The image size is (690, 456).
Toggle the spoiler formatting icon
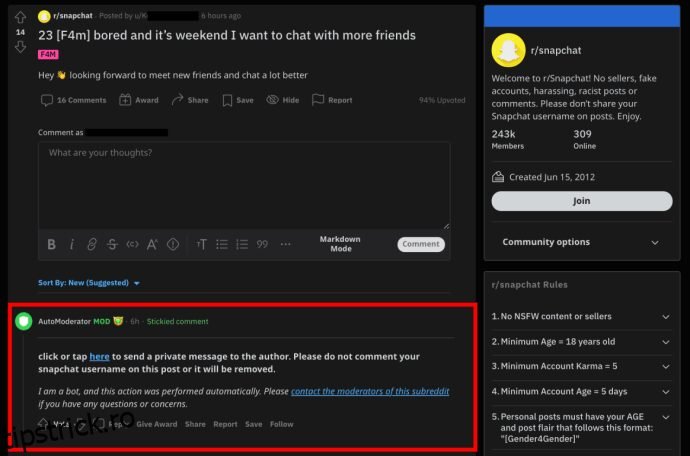click(x=173, y=244)
